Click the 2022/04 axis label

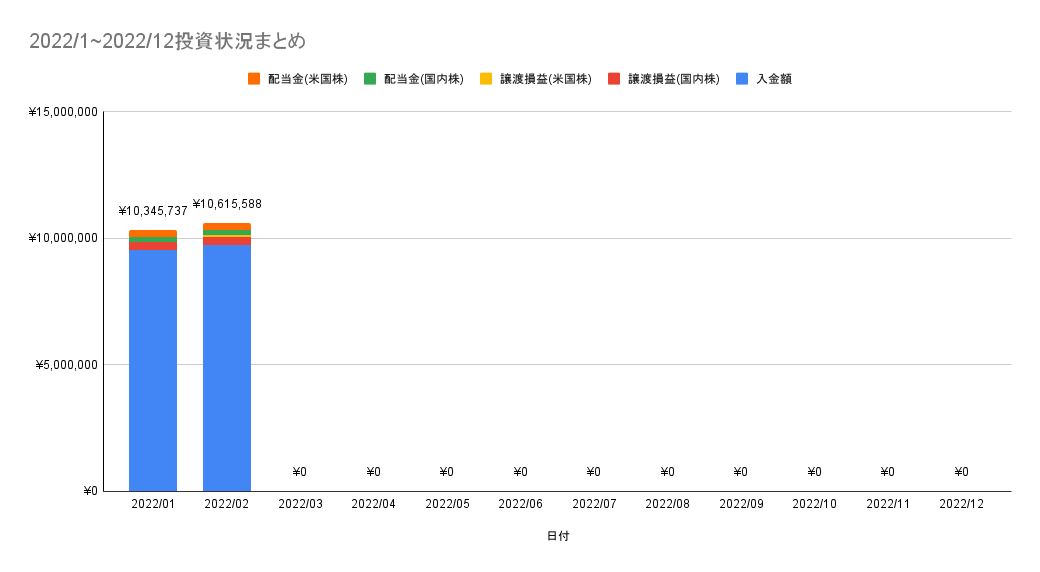[x=373, y=504]
